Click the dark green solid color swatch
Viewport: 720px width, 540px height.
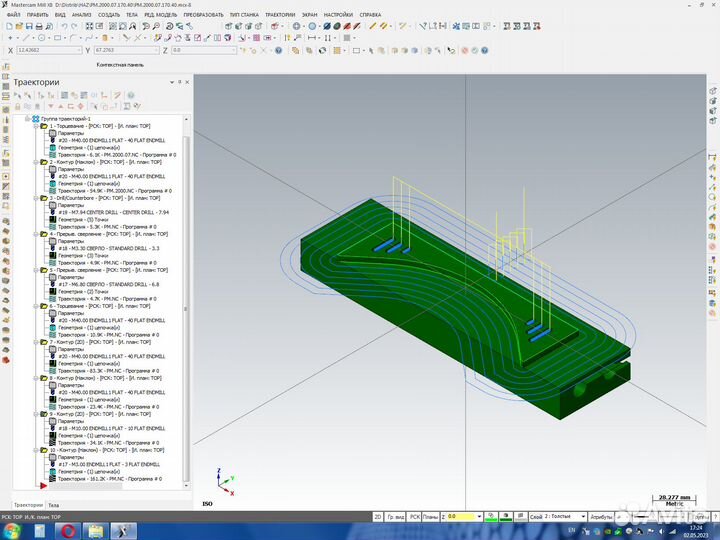click(506, 517)
